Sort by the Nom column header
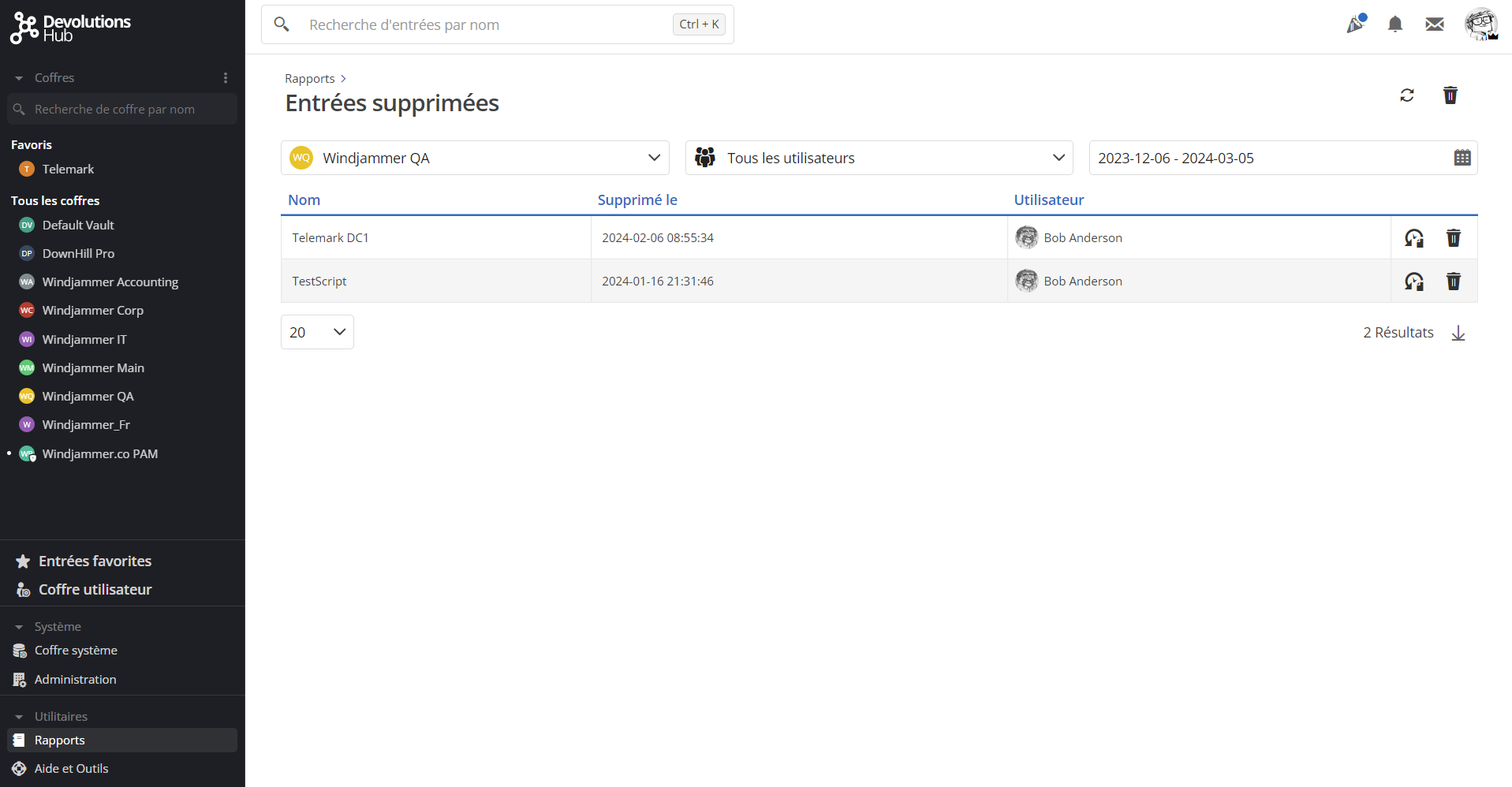 pyautogui.click(x=304, y=200)
